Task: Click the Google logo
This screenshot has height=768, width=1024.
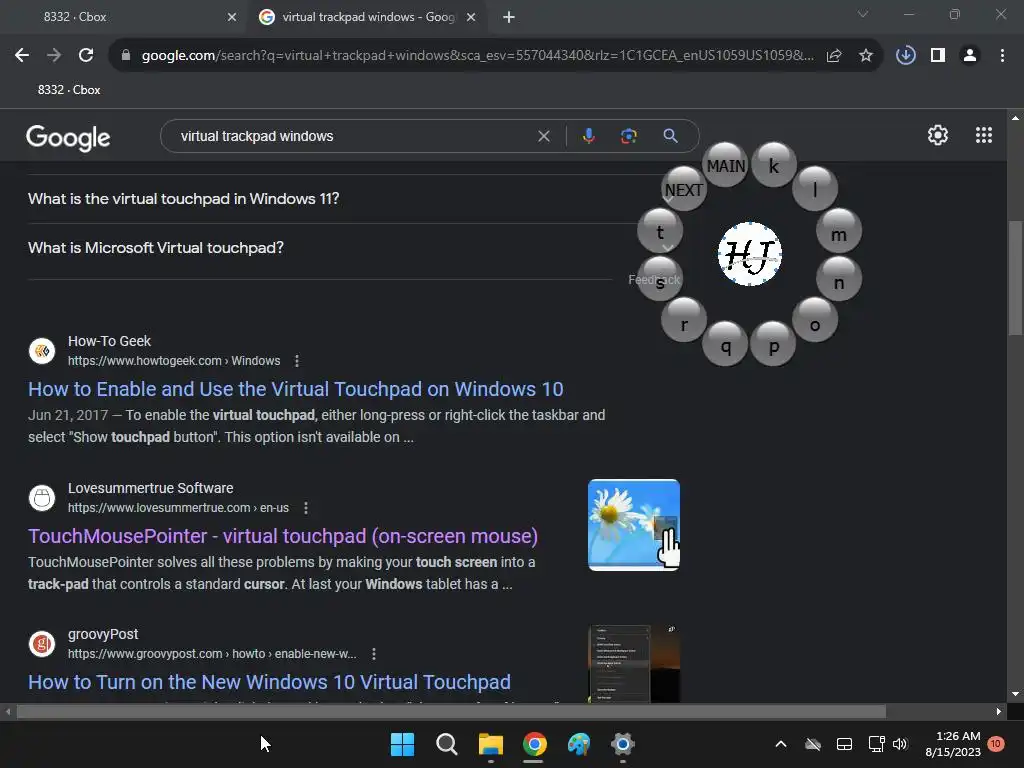Action: 68,137
